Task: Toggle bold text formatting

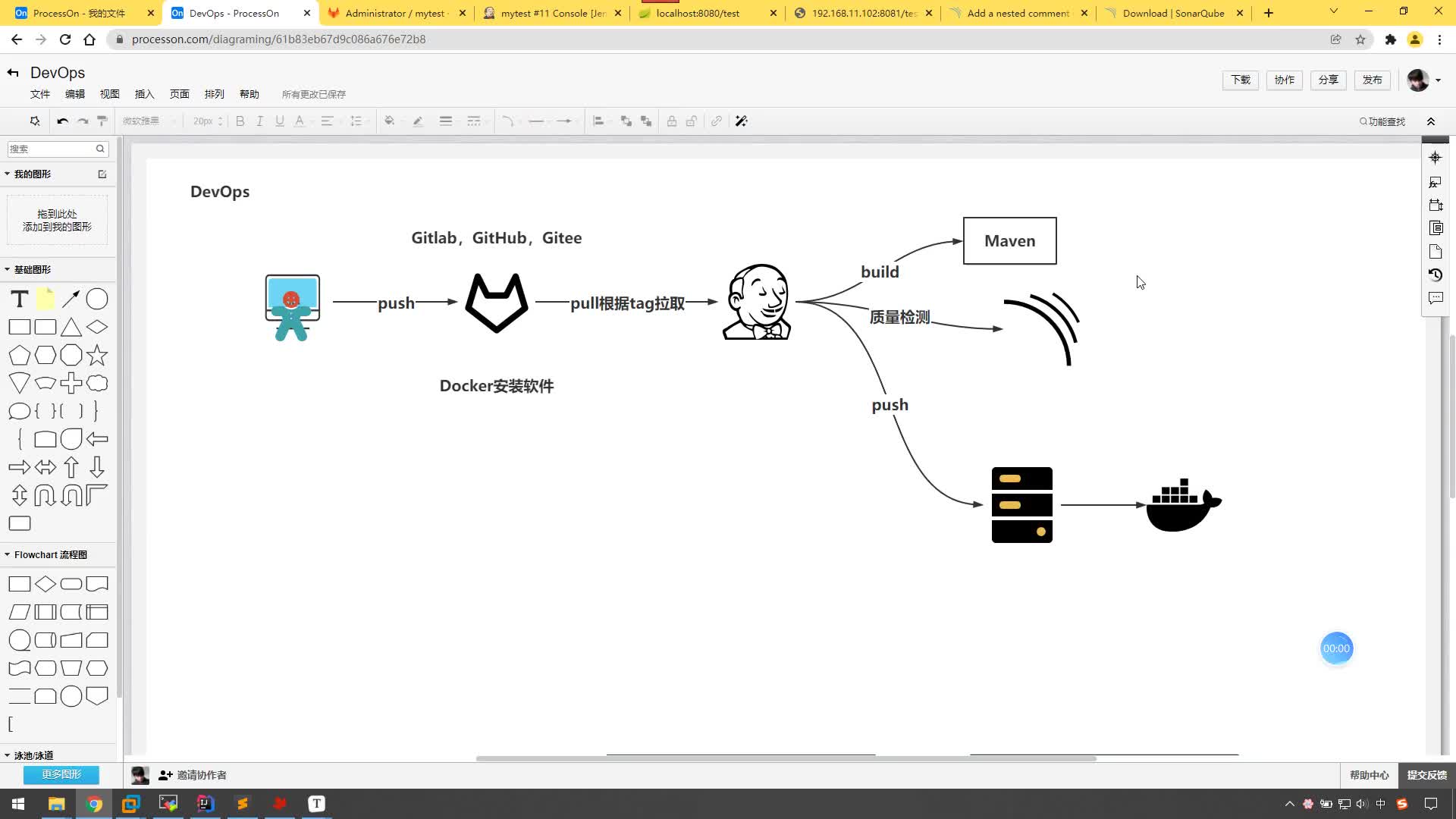Action: (240, 121)
